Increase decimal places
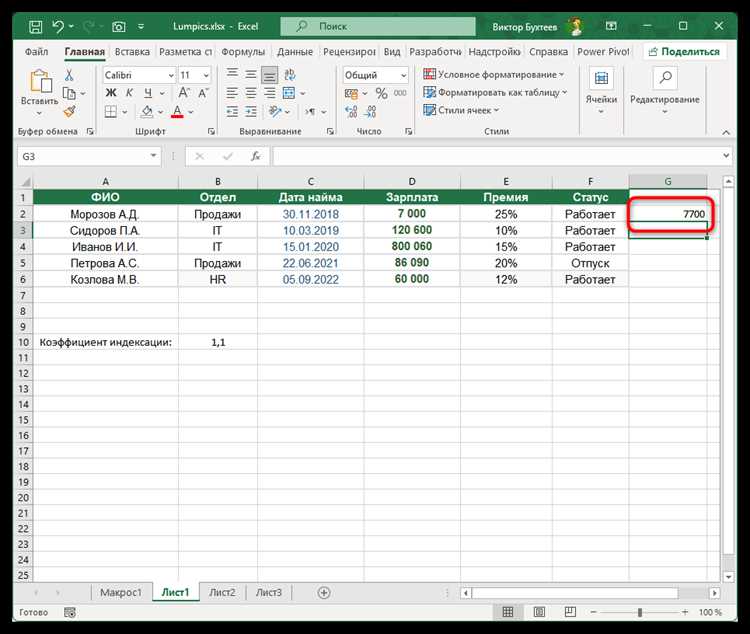This screenshot has height=634, width=750. click(351, 112)
